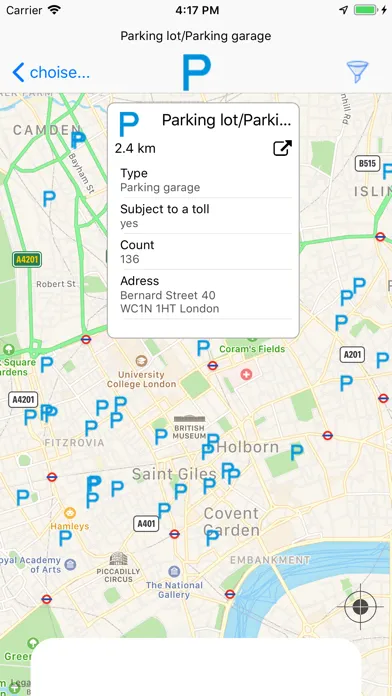Tap the P icon inside the info popup
This screenshot has width=392, height=696.
pyautogui.click(x=129, y=124)
